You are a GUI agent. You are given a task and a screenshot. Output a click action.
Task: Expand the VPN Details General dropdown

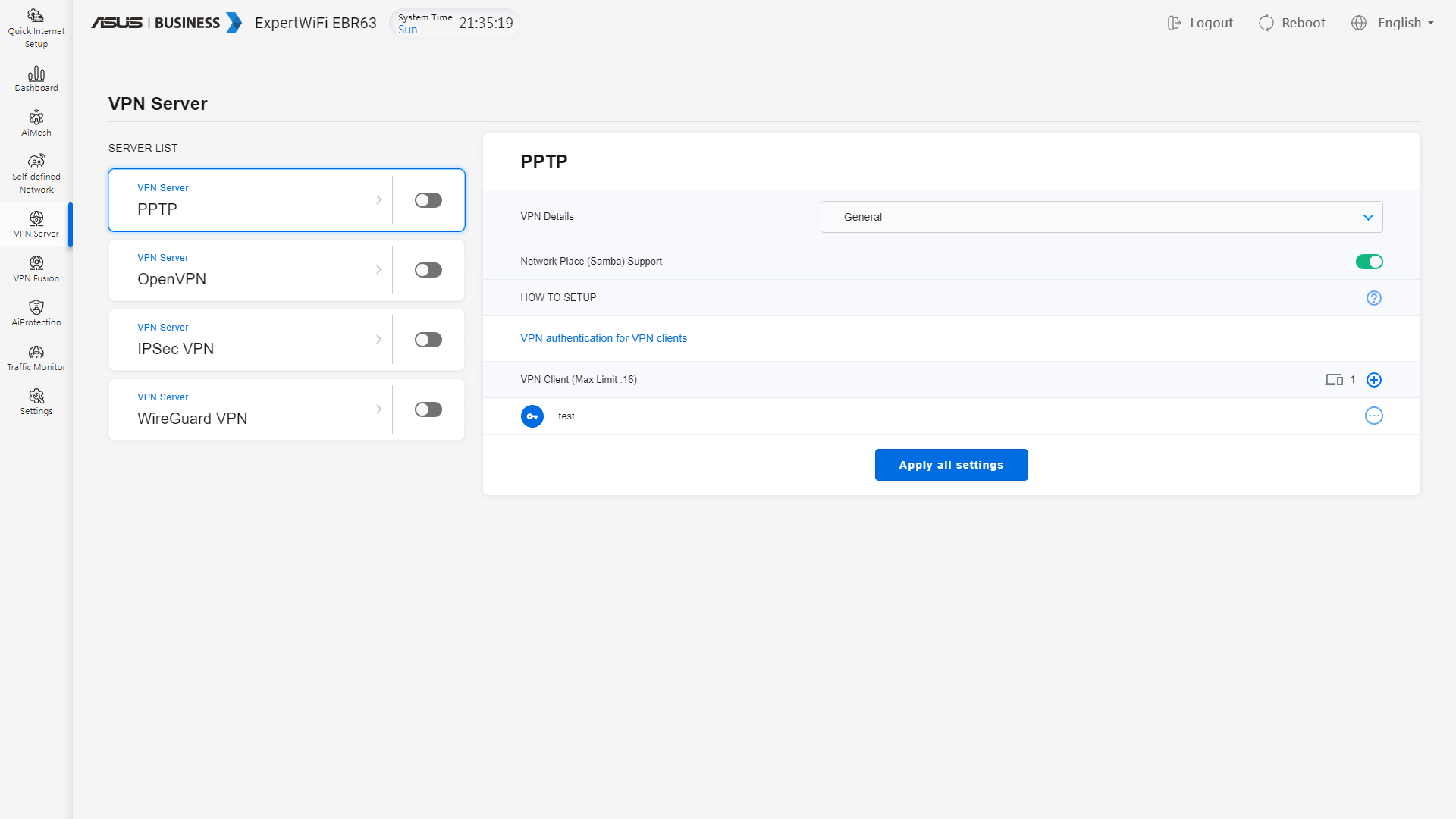pos(1101,217)
